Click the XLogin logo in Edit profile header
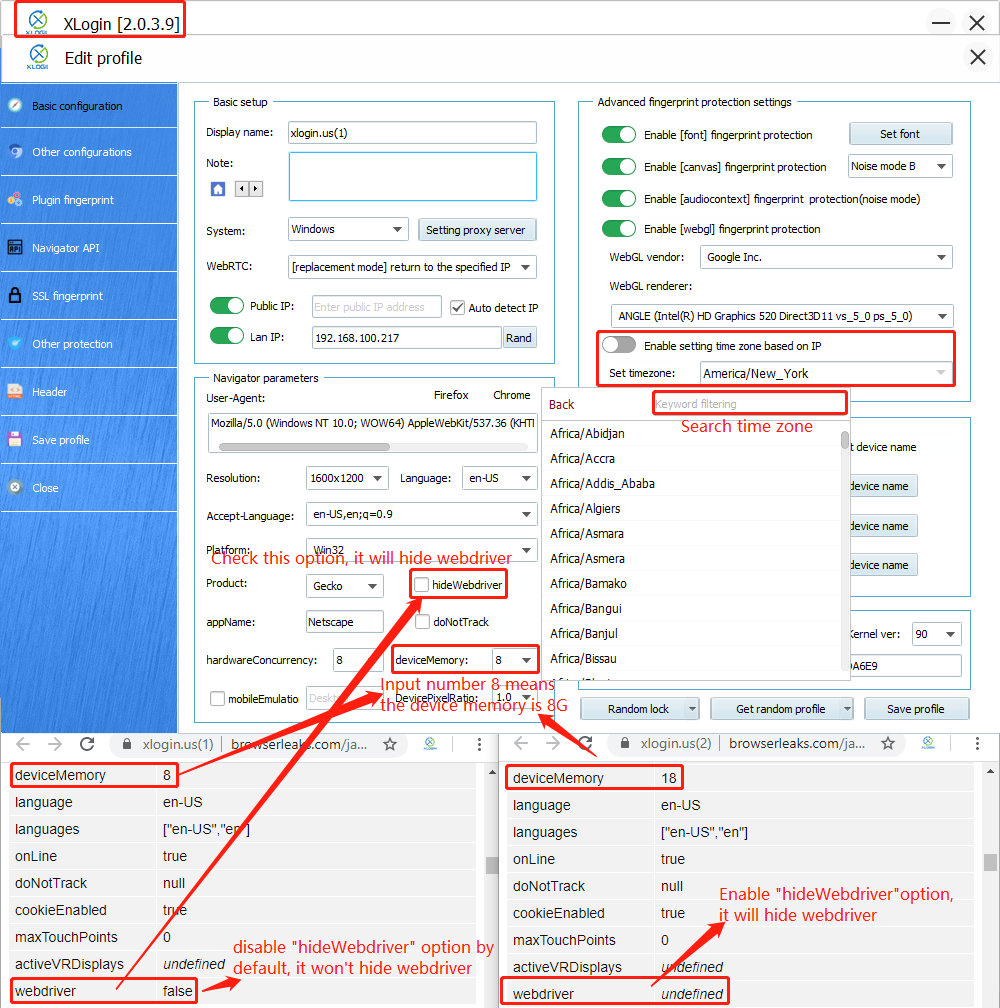 38,57
